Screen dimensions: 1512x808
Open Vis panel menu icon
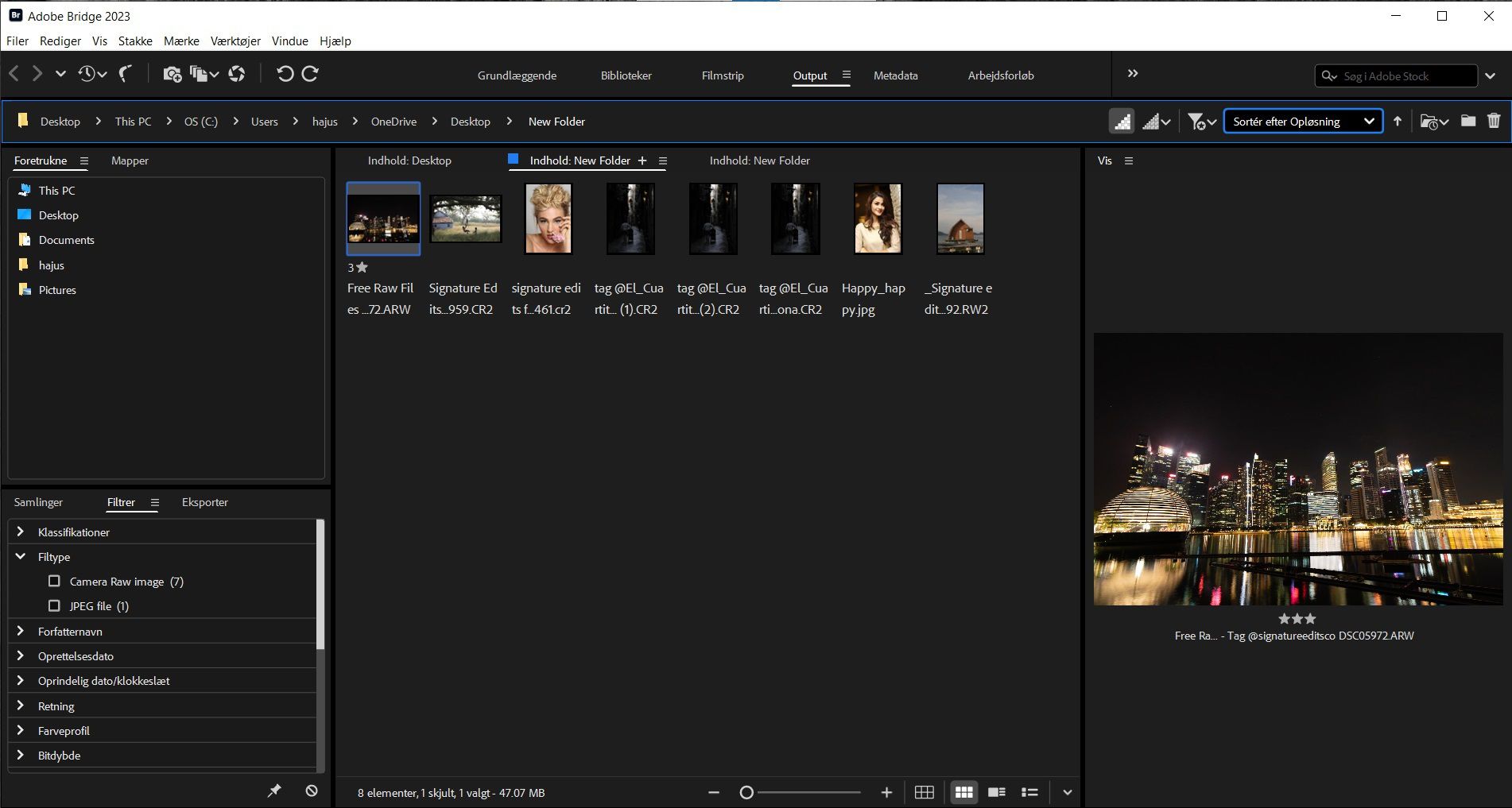click(x=1128, y=160)
